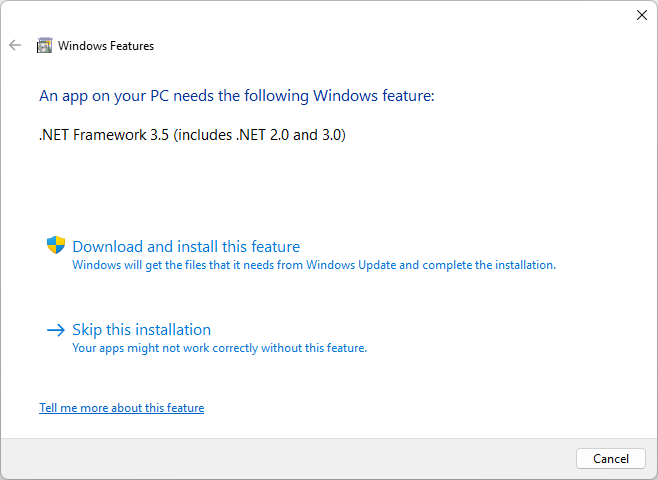
Task: Click the Windows Features title icon
Action: 44,45
